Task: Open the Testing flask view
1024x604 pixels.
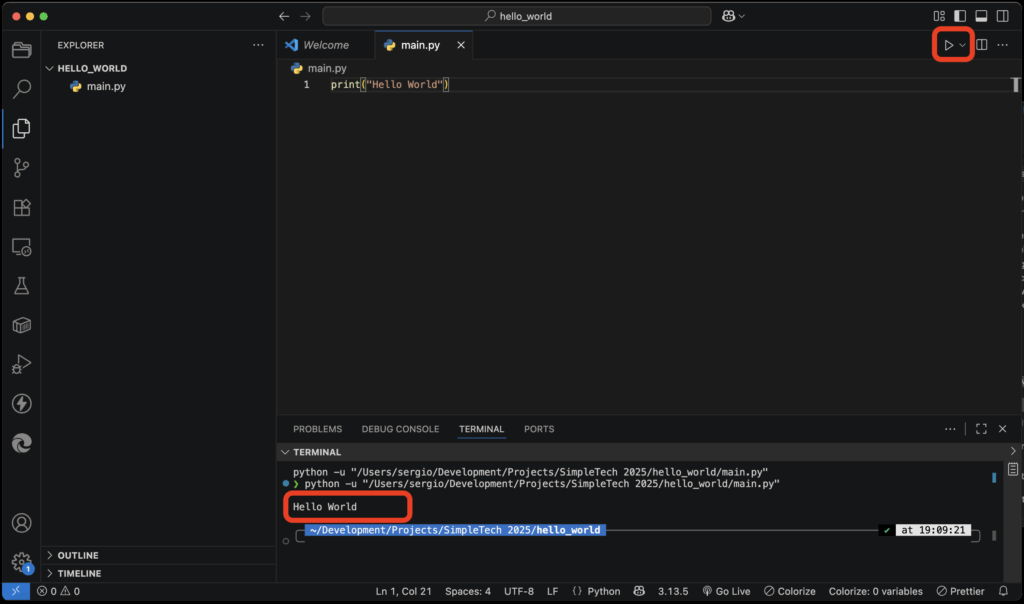Action: tap(22, 286)
